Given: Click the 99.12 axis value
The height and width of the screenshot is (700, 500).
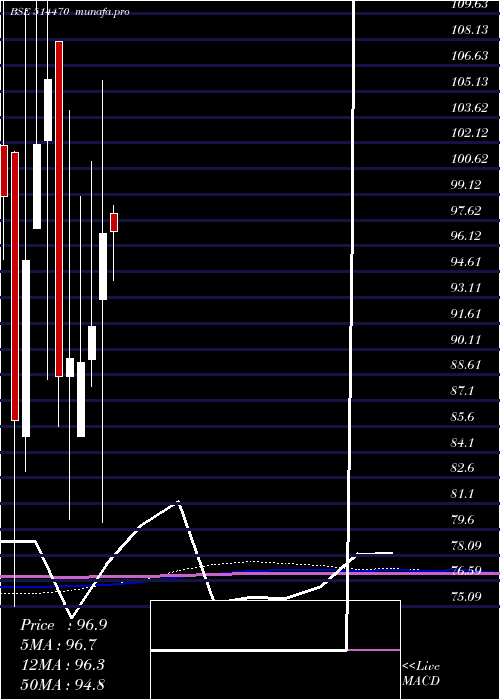Looking at the screenshot, I should pyautogui.click(x=466, y=185).
